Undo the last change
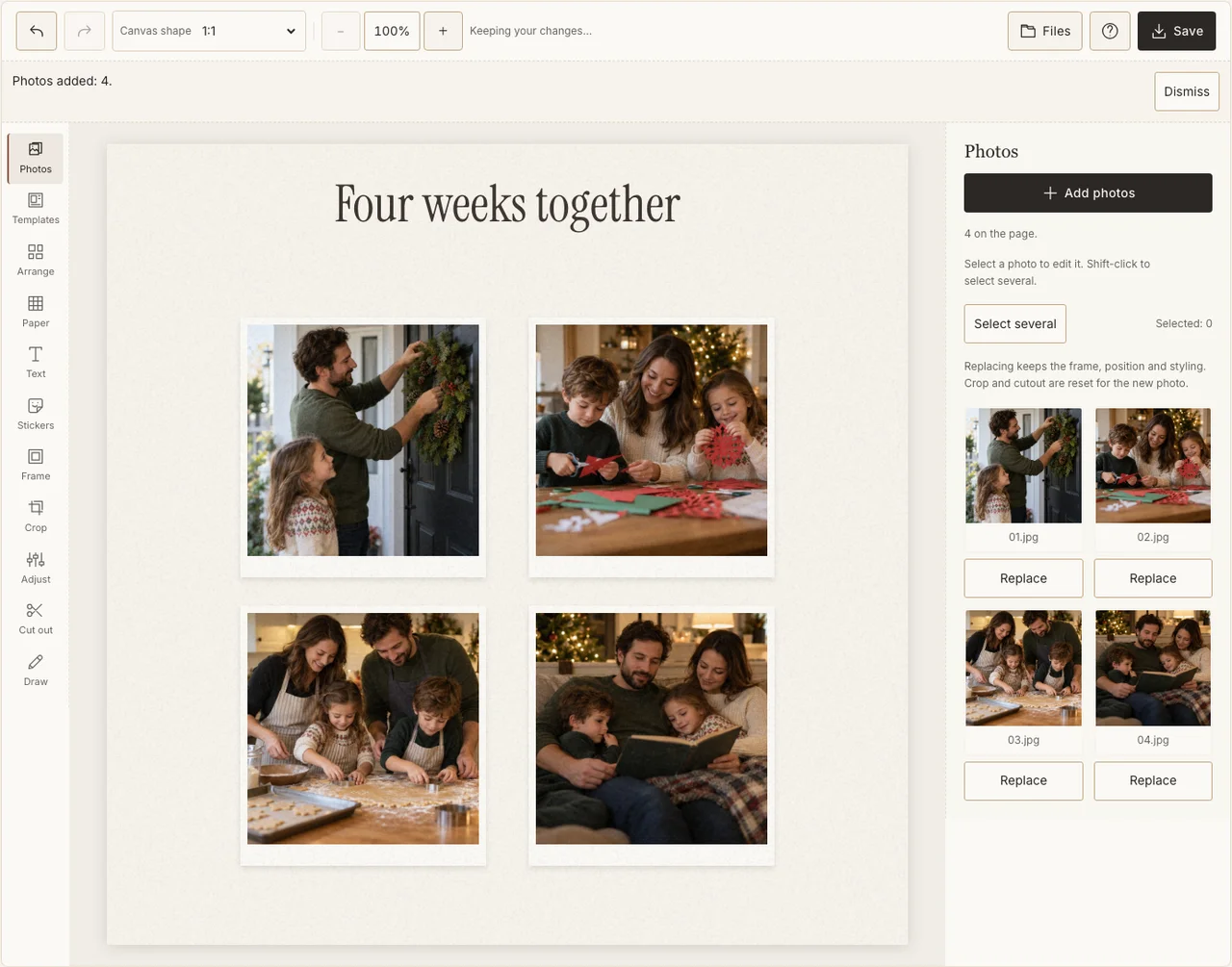 pos(37,31)
